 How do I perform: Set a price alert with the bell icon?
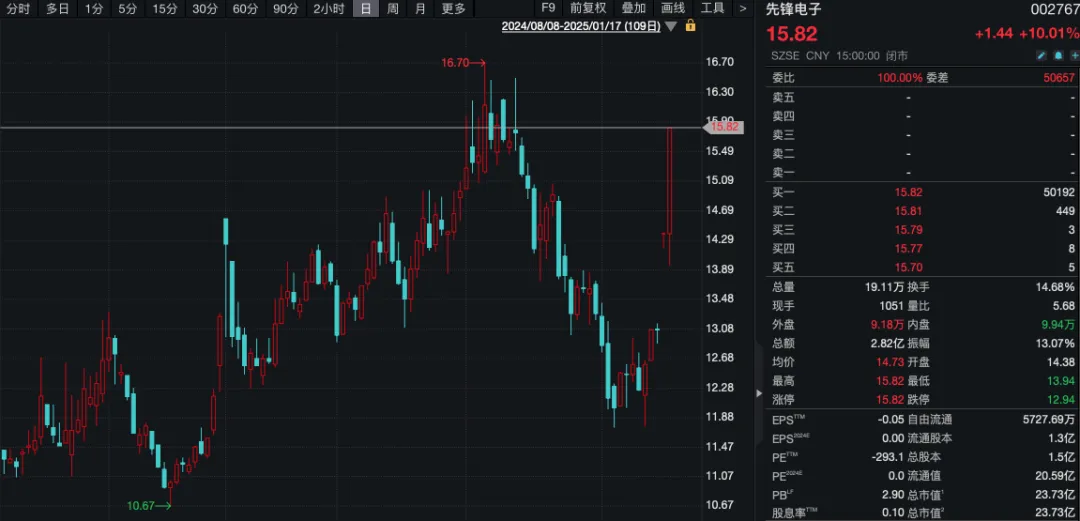pyautogui.click(x=1058, y=56)
